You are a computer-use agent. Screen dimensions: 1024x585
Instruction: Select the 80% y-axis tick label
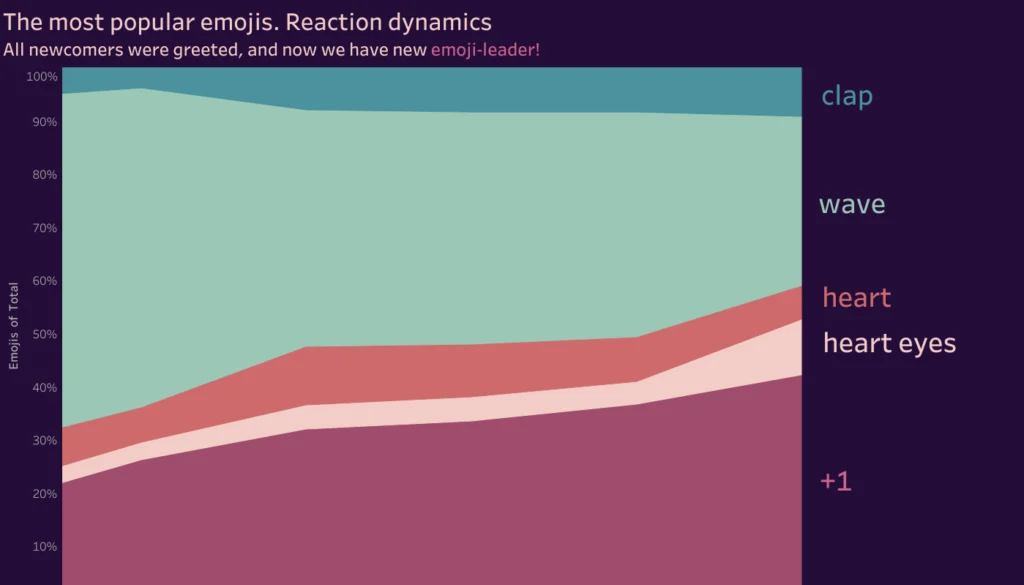[x=45, y=175]
